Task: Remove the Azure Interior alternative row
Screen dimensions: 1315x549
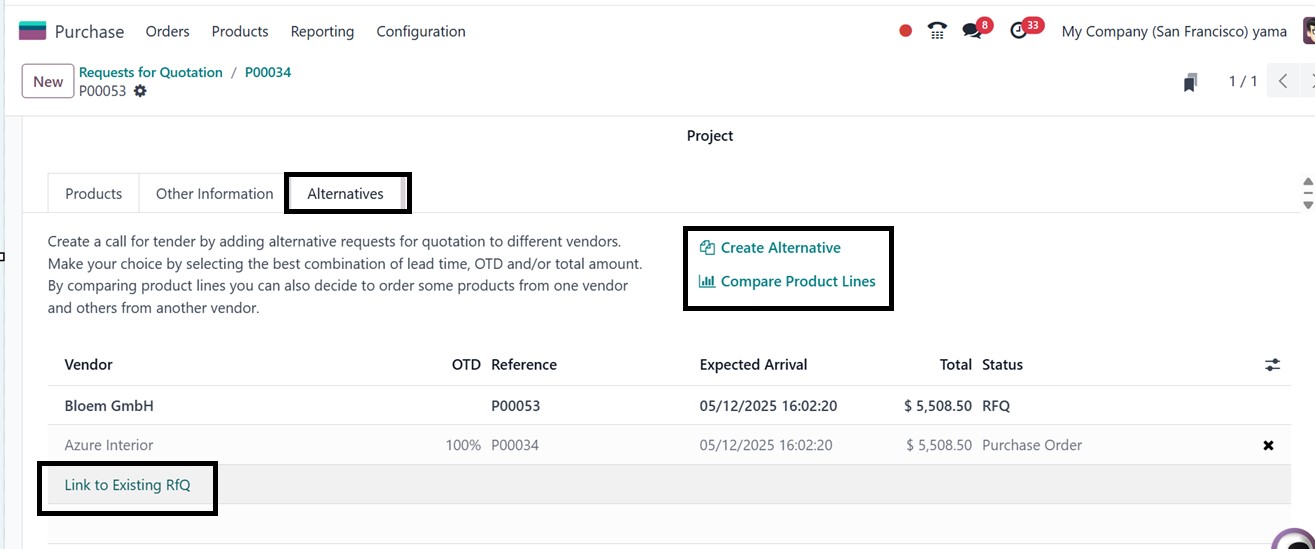Action: pyautogui.click(x=1268, y=446)
